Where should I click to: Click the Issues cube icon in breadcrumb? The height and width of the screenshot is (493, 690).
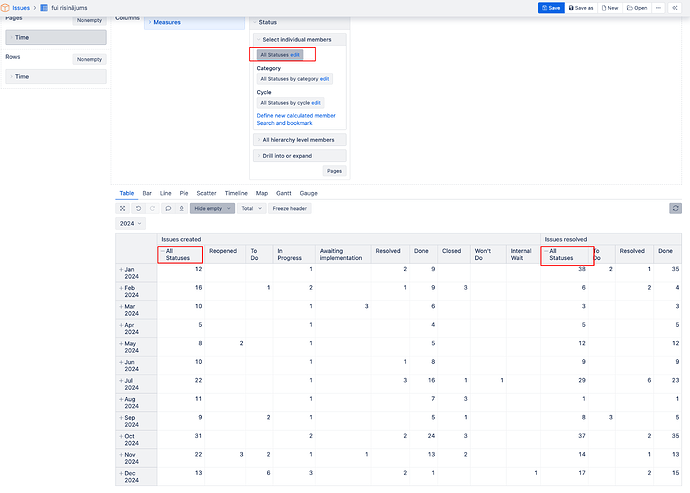click(x=6, y=7)
